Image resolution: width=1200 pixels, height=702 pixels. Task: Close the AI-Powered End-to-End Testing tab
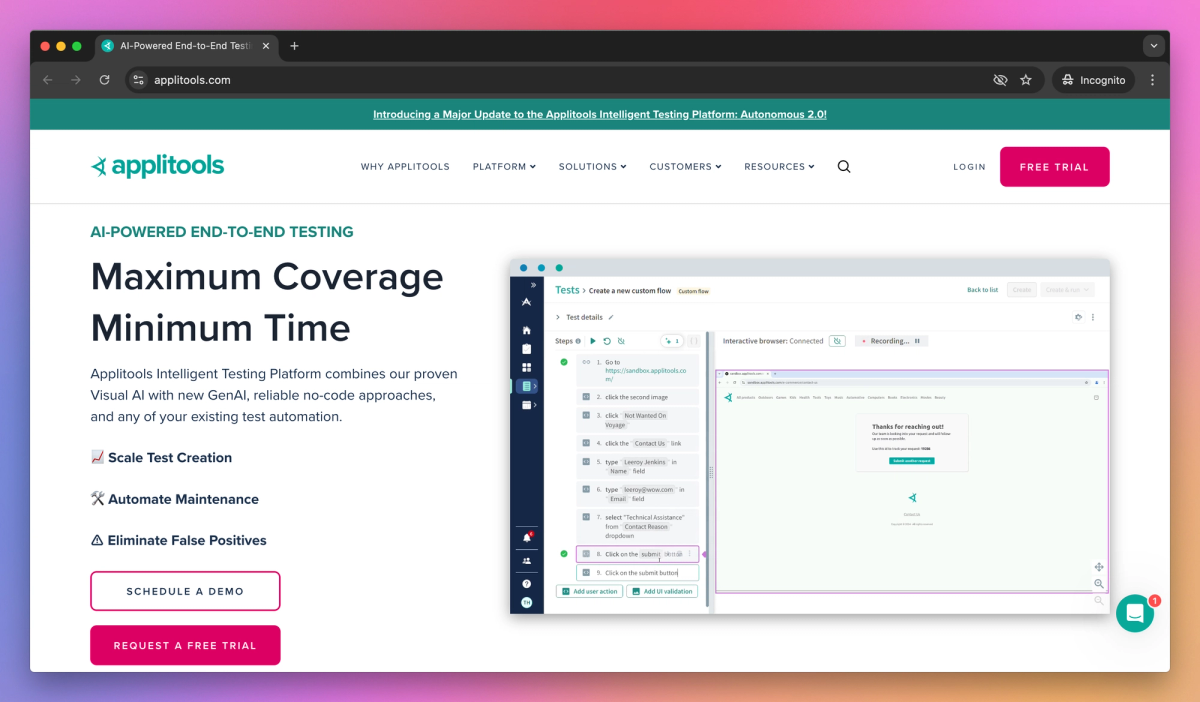pyautogui.click(x=266, y=46)
